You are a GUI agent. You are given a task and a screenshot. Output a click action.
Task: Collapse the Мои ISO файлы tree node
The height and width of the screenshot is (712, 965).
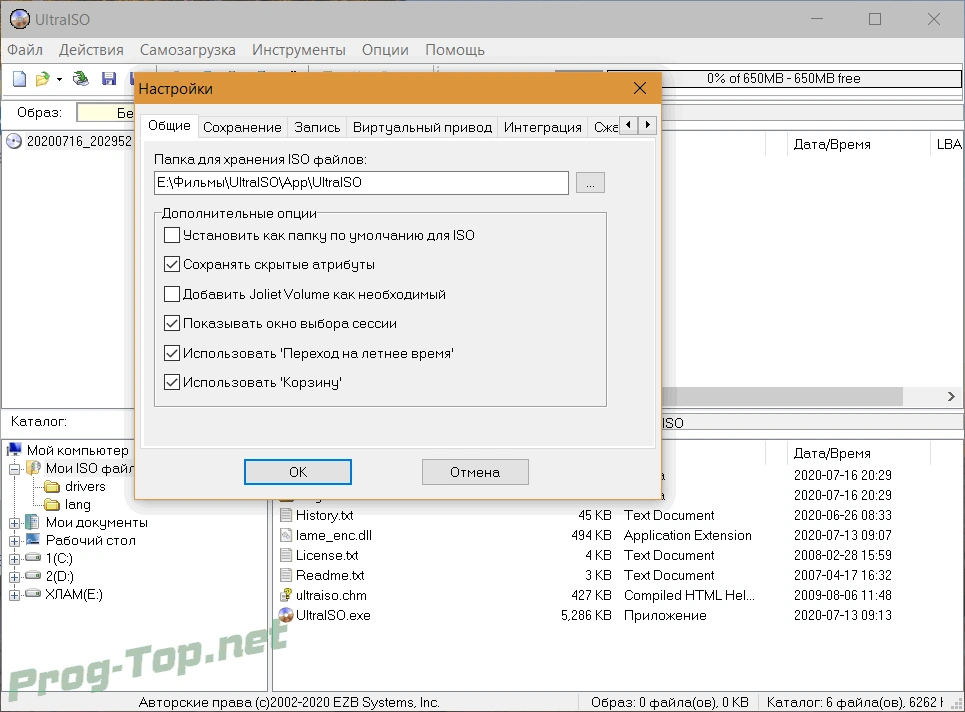tap(15, 469)
